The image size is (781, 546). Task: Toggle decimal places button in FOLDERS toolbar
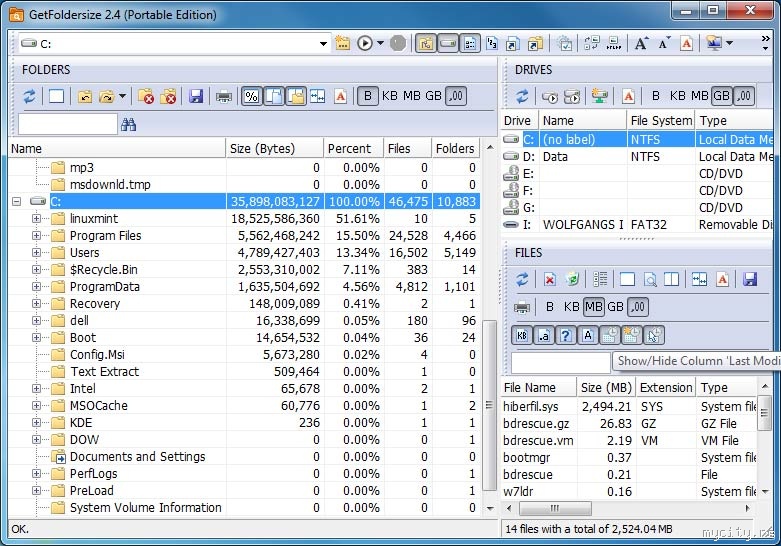coord(456,96)
